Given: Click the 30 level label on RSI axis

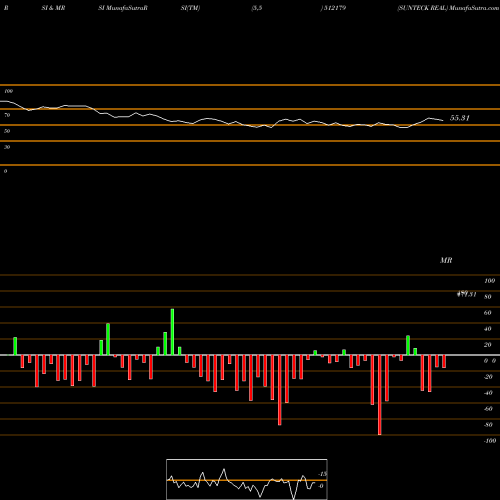Looking at the screenshot, I should tap(7, 147).
